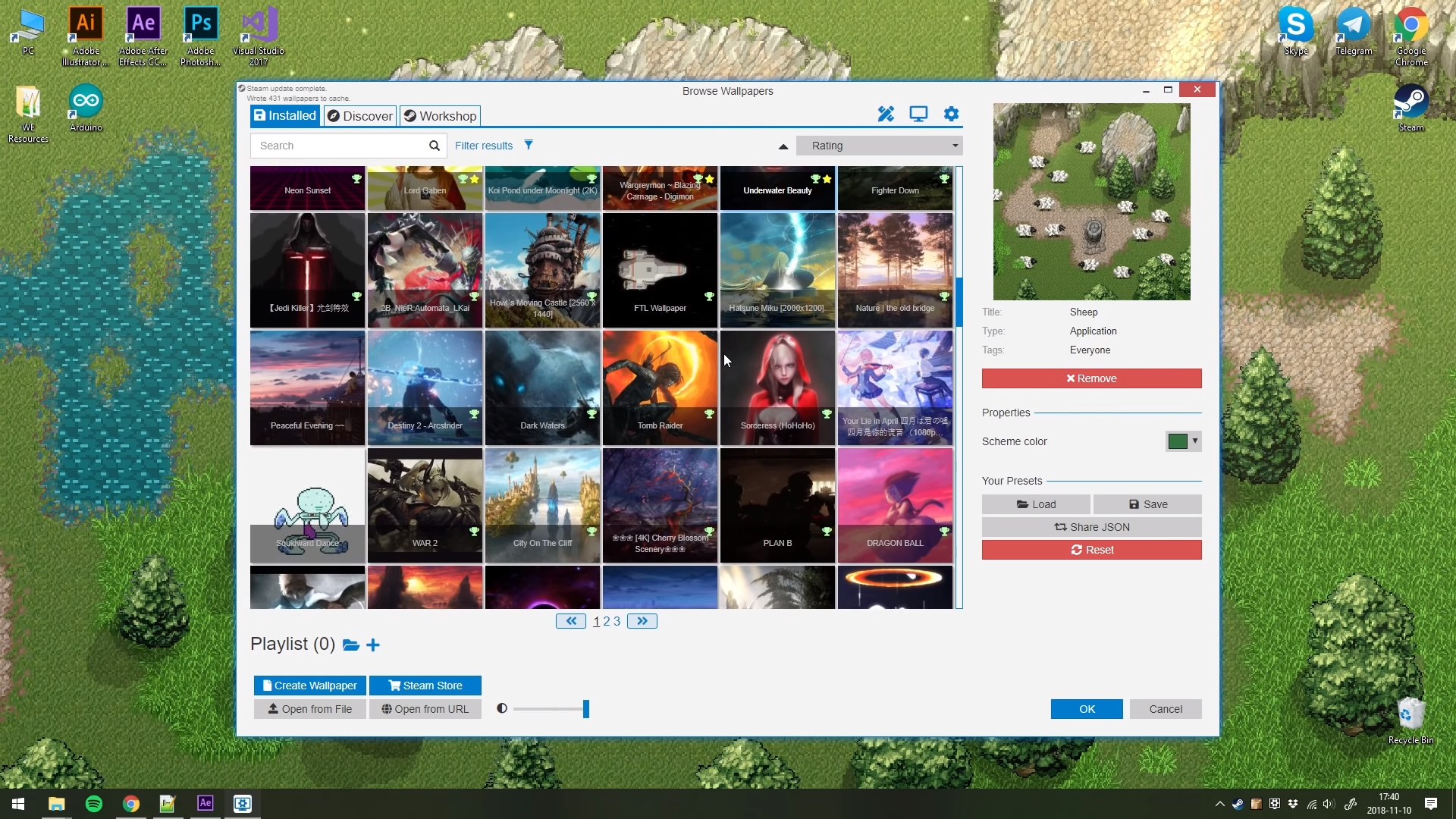
Task: Remove the Sheep wallpaper
Action: point(1091,378)
